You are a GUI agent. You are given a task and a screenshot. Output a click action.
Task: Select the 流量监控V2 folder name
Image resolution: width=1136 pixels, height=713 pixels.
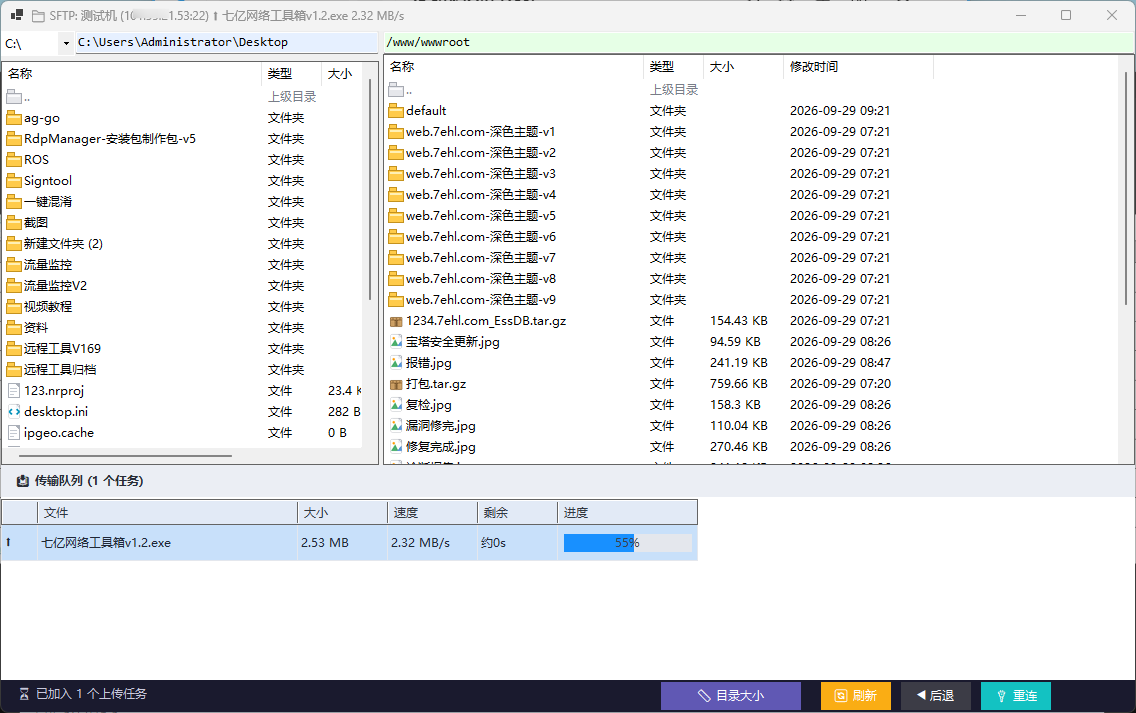pos(55,286)
